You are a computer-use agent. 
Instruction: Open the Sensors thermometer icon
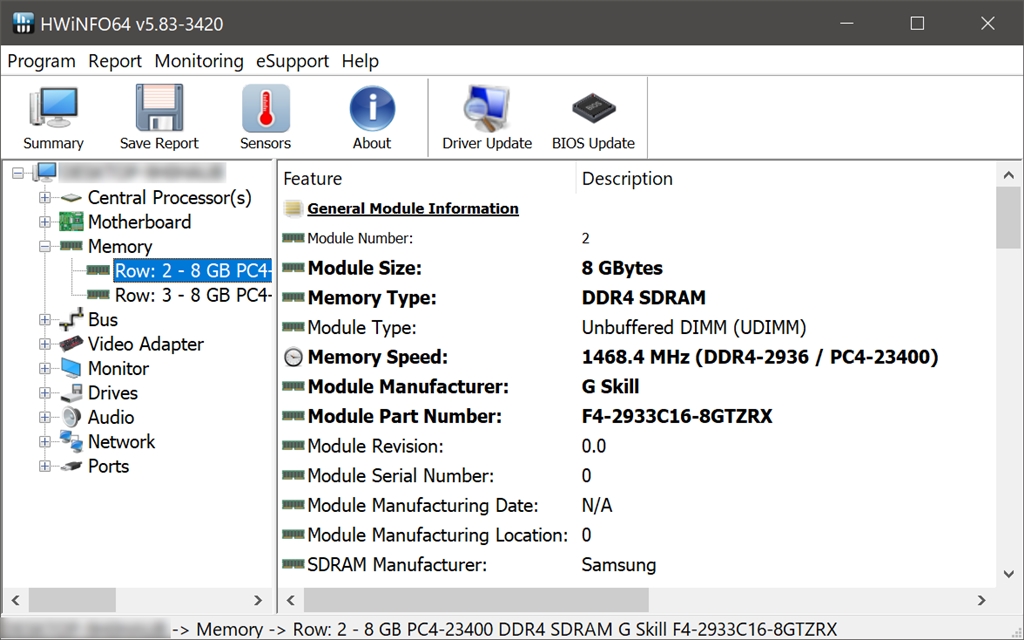pos(265,108)
